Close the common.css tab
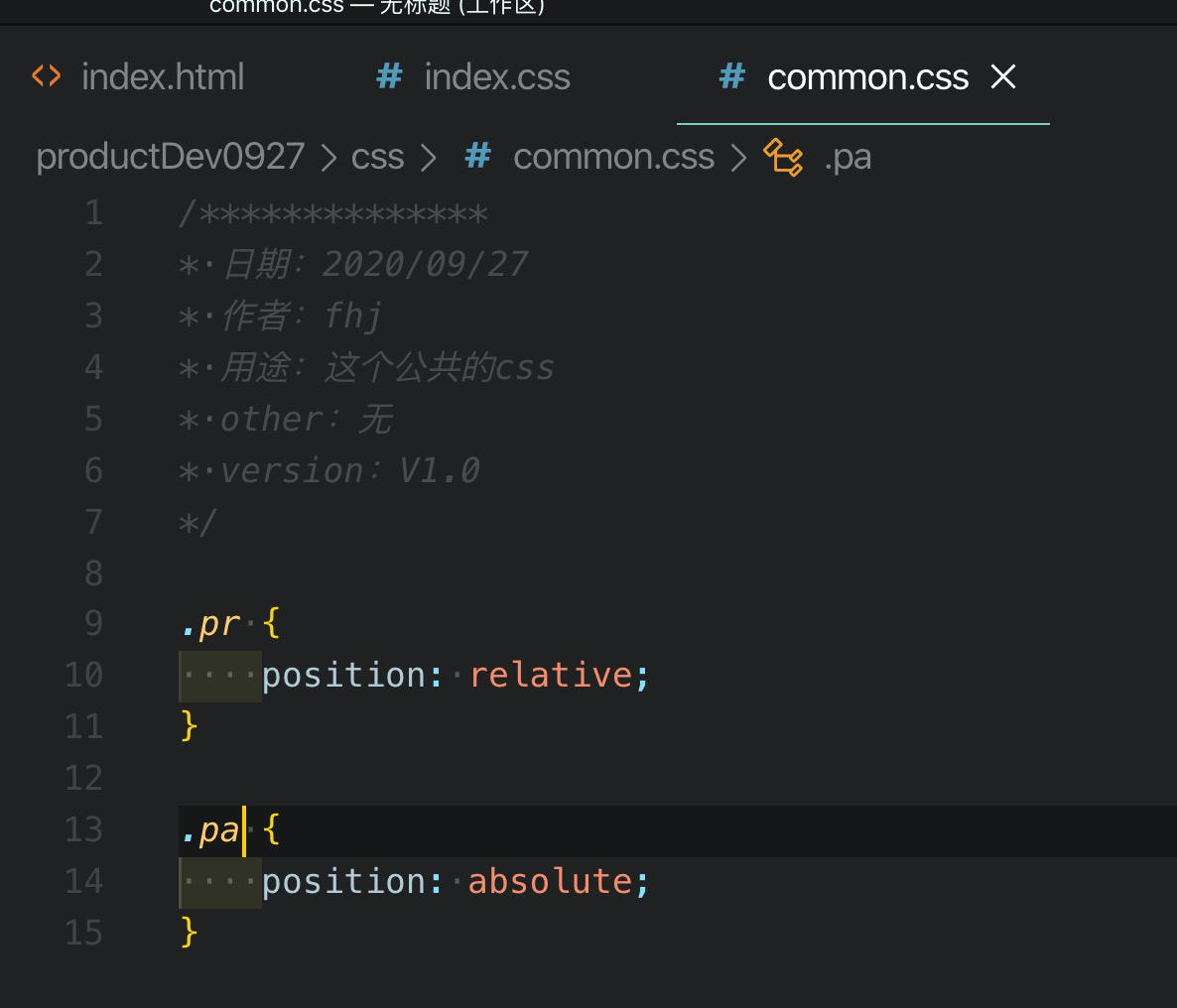Viewport: 1177px width, 1008px height. (x=1003, y=76)
